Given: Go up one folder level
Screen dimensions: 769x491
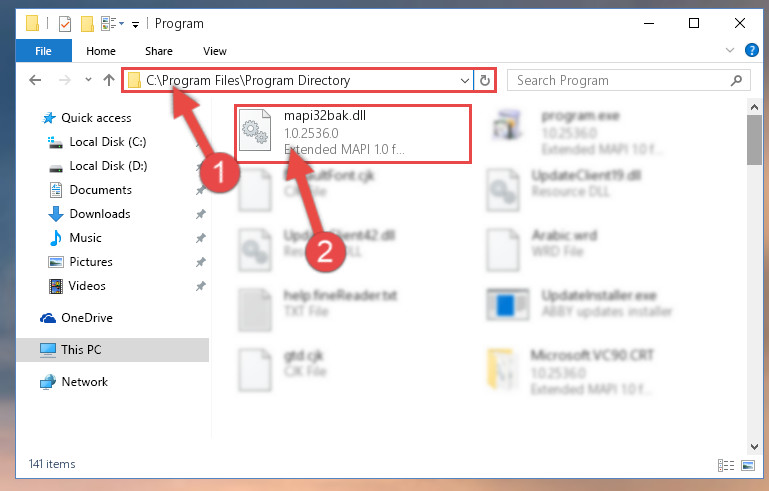Looking at the screenshot, I should click(x=108, y=80).
